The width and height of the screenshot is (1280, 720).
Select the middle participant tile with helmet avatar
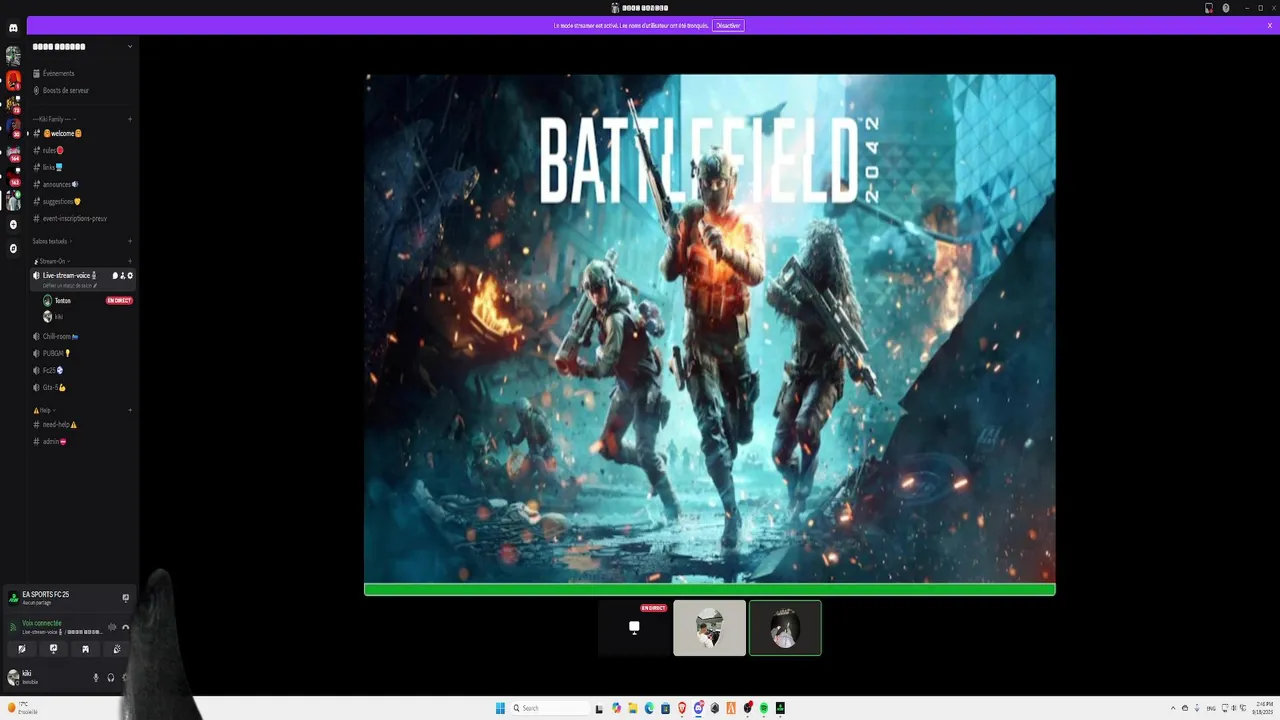click(710, 628)
